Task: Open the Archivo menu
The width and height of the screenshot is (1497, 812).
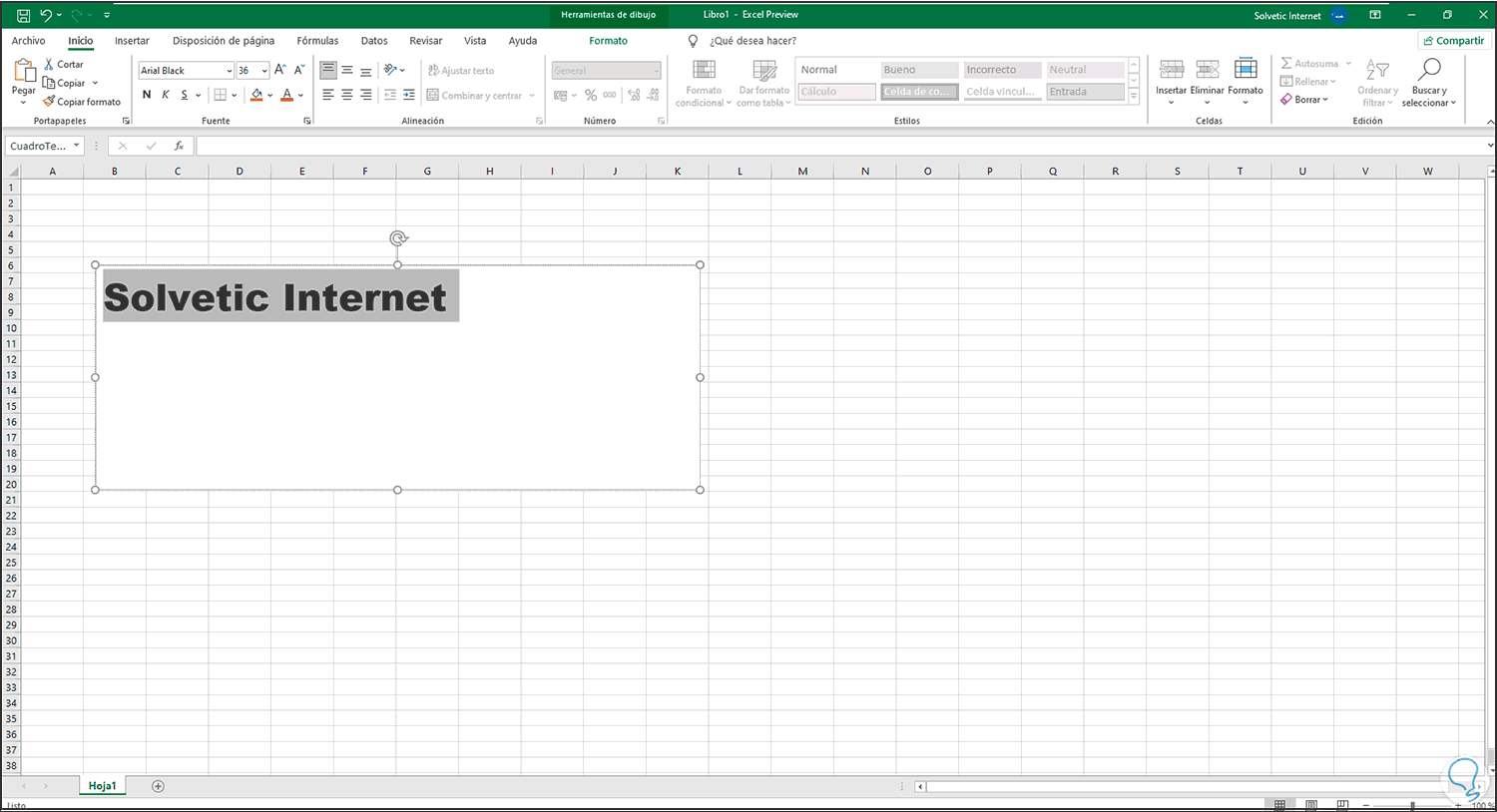Action: click(28, 41)
